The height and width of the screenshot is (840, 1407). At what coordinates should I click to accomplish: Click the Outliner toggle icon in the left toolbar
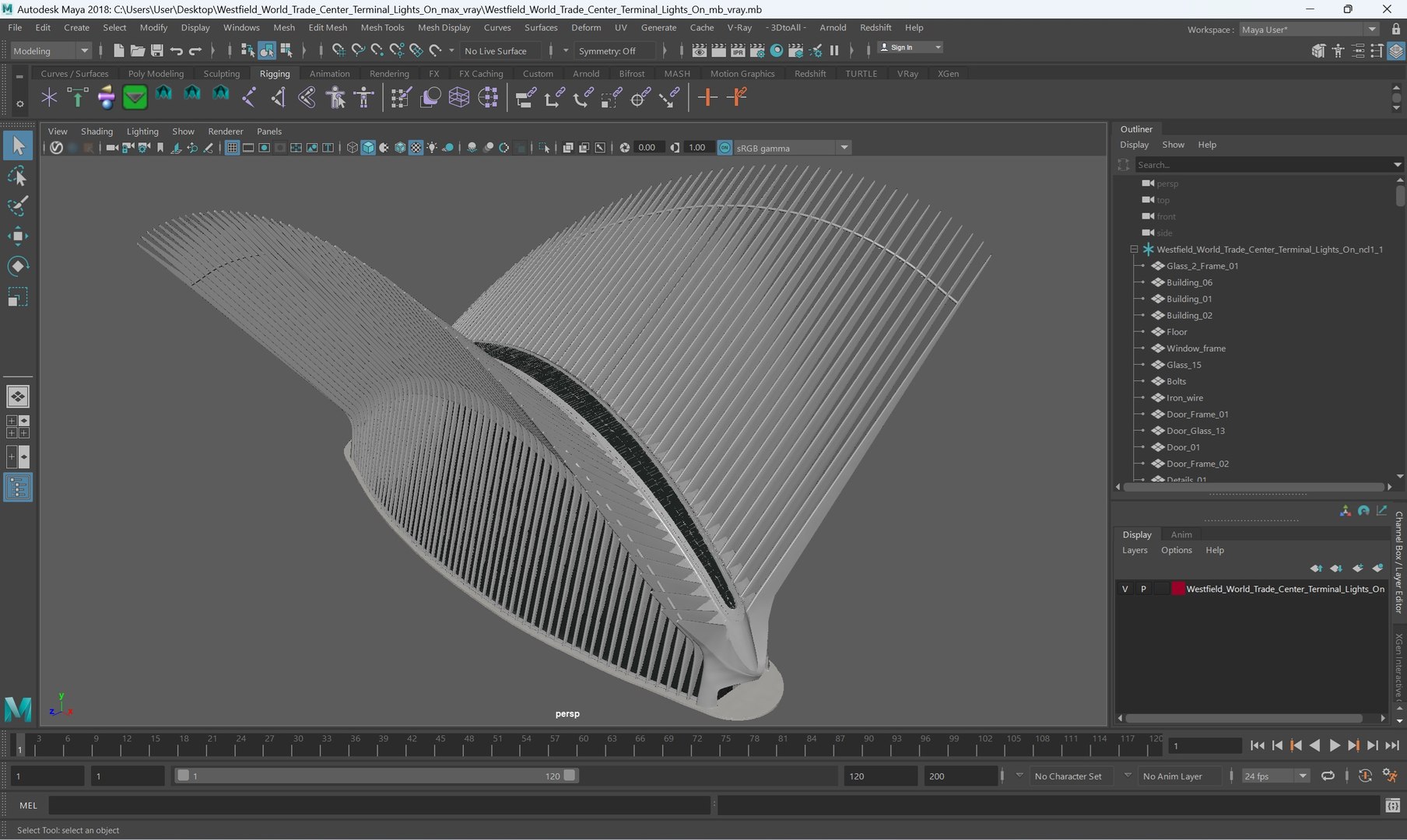(x=18, y=488)
